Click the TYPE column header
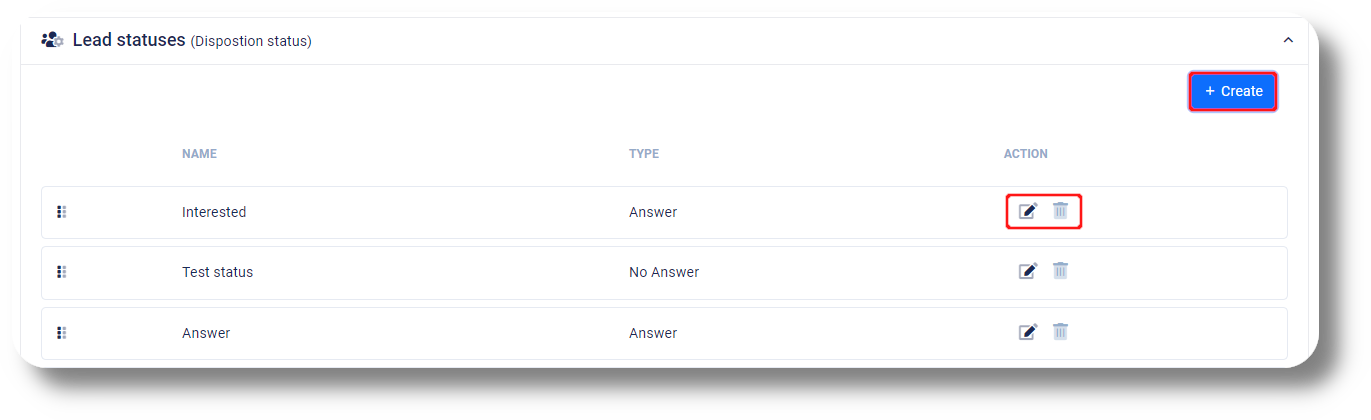This screenshot has width=1371, height=420. click(x=644, y=154)
